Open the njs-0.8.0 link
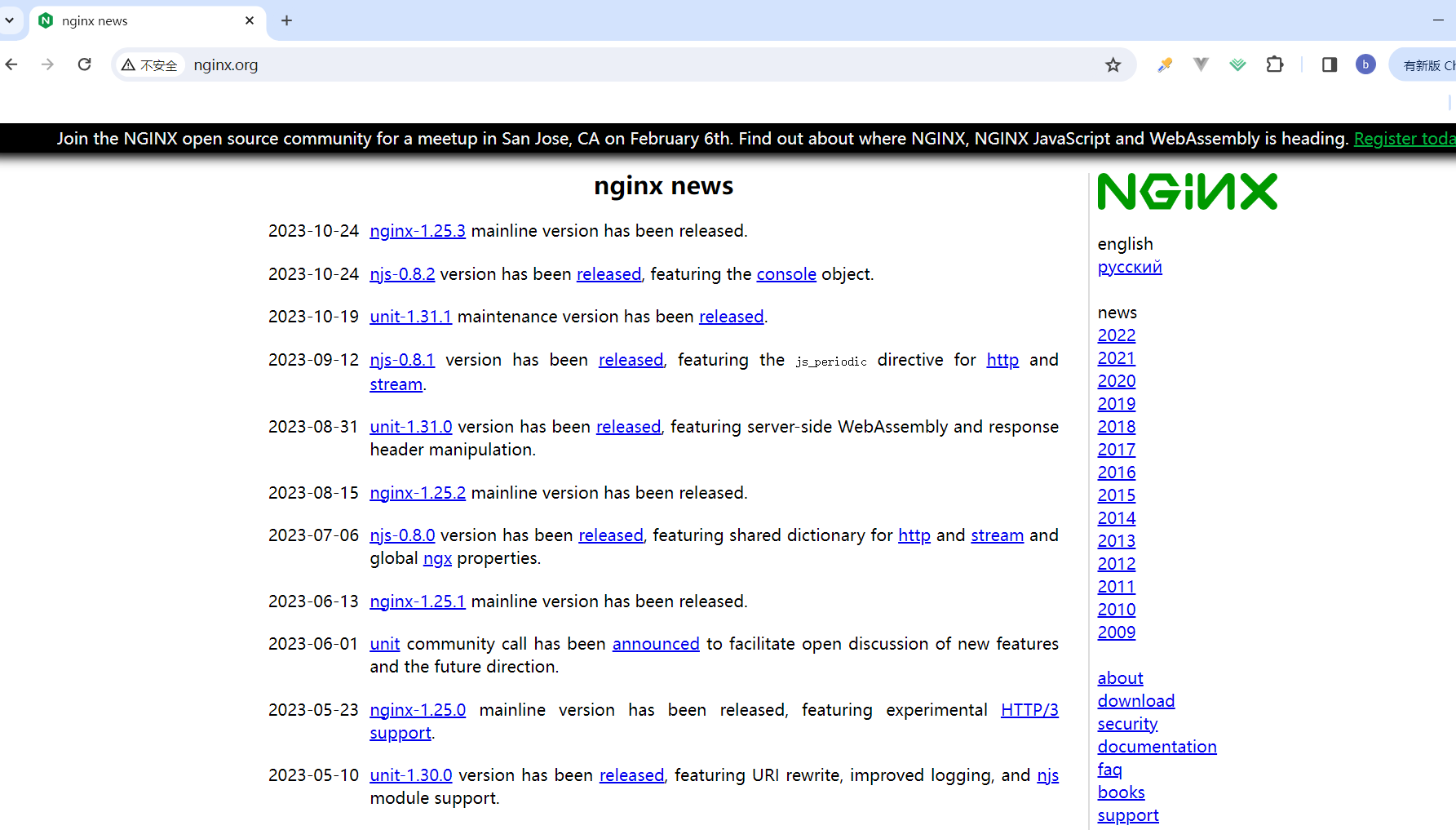1456x830 pixels. (x=402, y=535)
